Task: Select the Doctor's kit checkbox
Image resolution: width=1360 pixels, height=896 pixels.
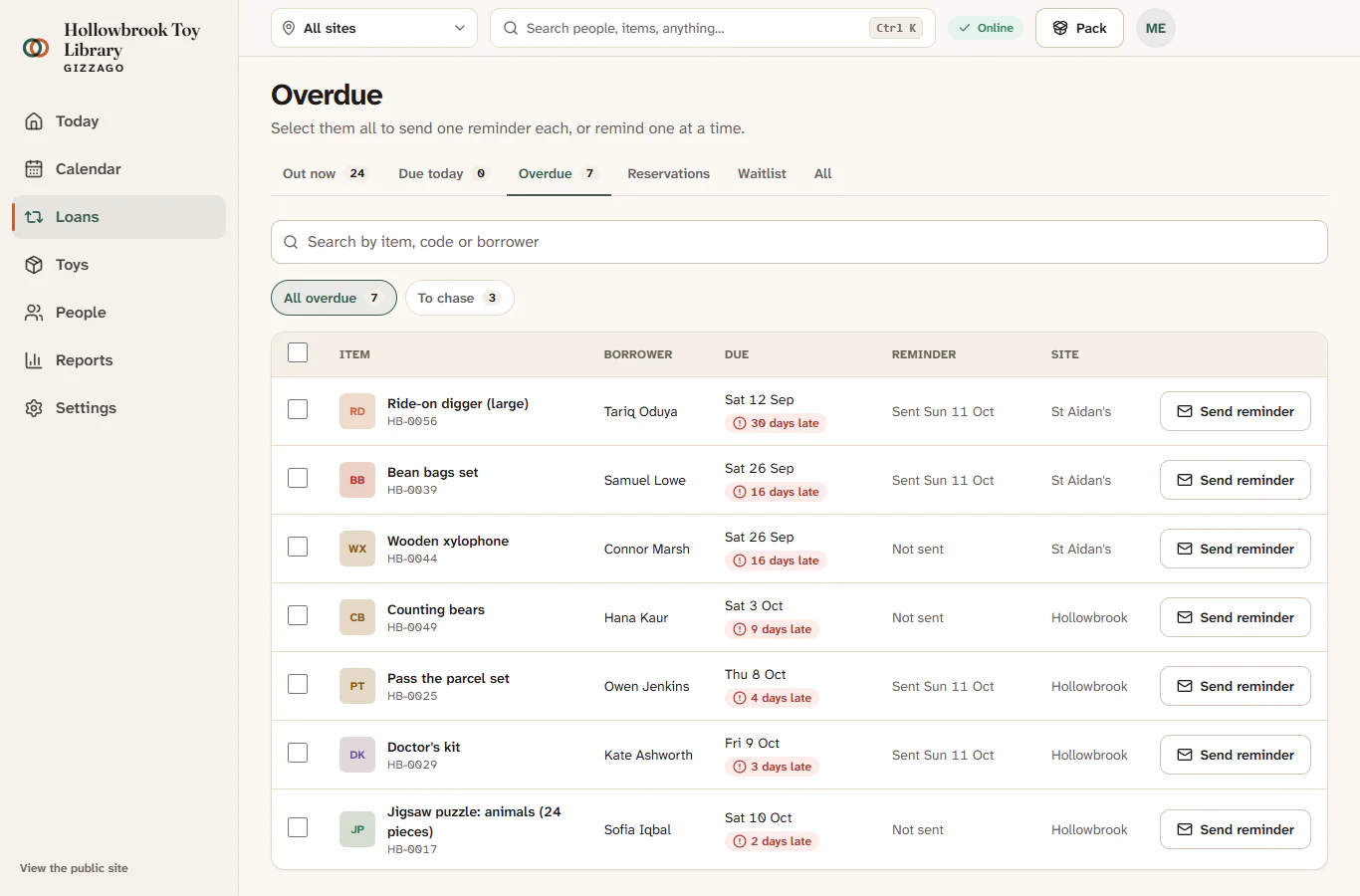Action: 298,753
